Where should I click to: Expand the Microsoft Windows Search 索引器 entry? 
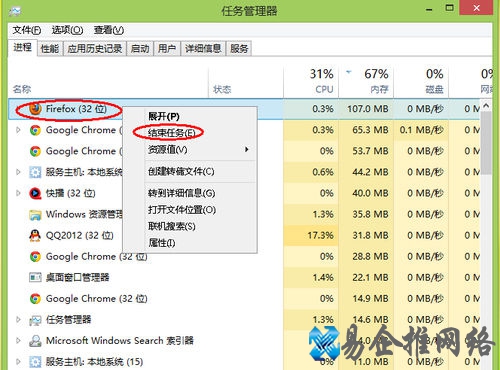[x=18, y=341]
